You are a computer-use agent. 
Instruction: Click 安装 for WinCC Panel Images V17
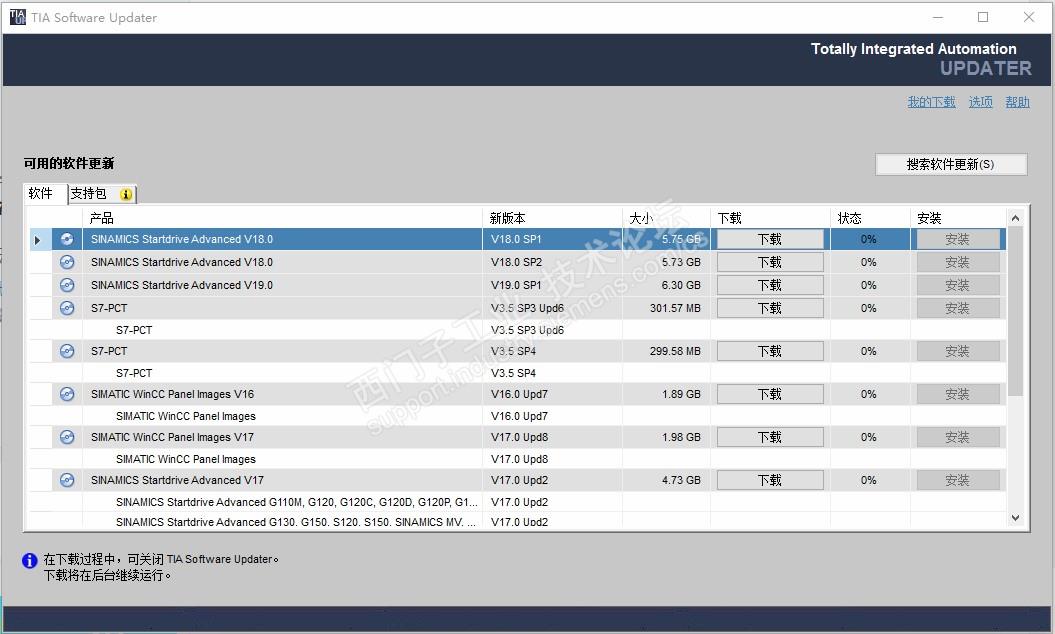coord(957,437)
